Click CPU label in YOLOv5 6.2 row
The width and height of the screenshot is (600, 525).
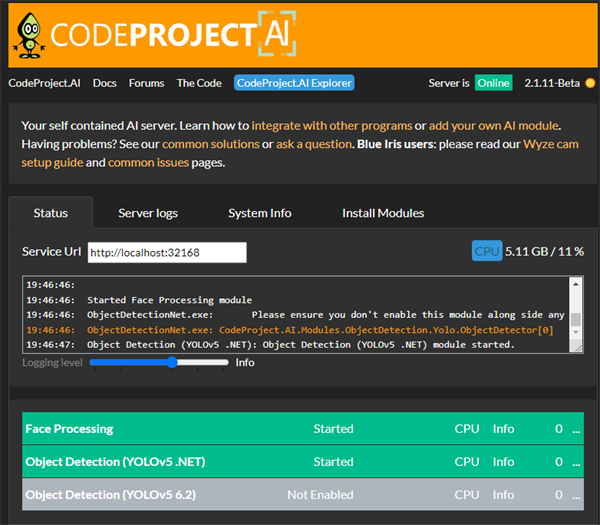[467, 495]
